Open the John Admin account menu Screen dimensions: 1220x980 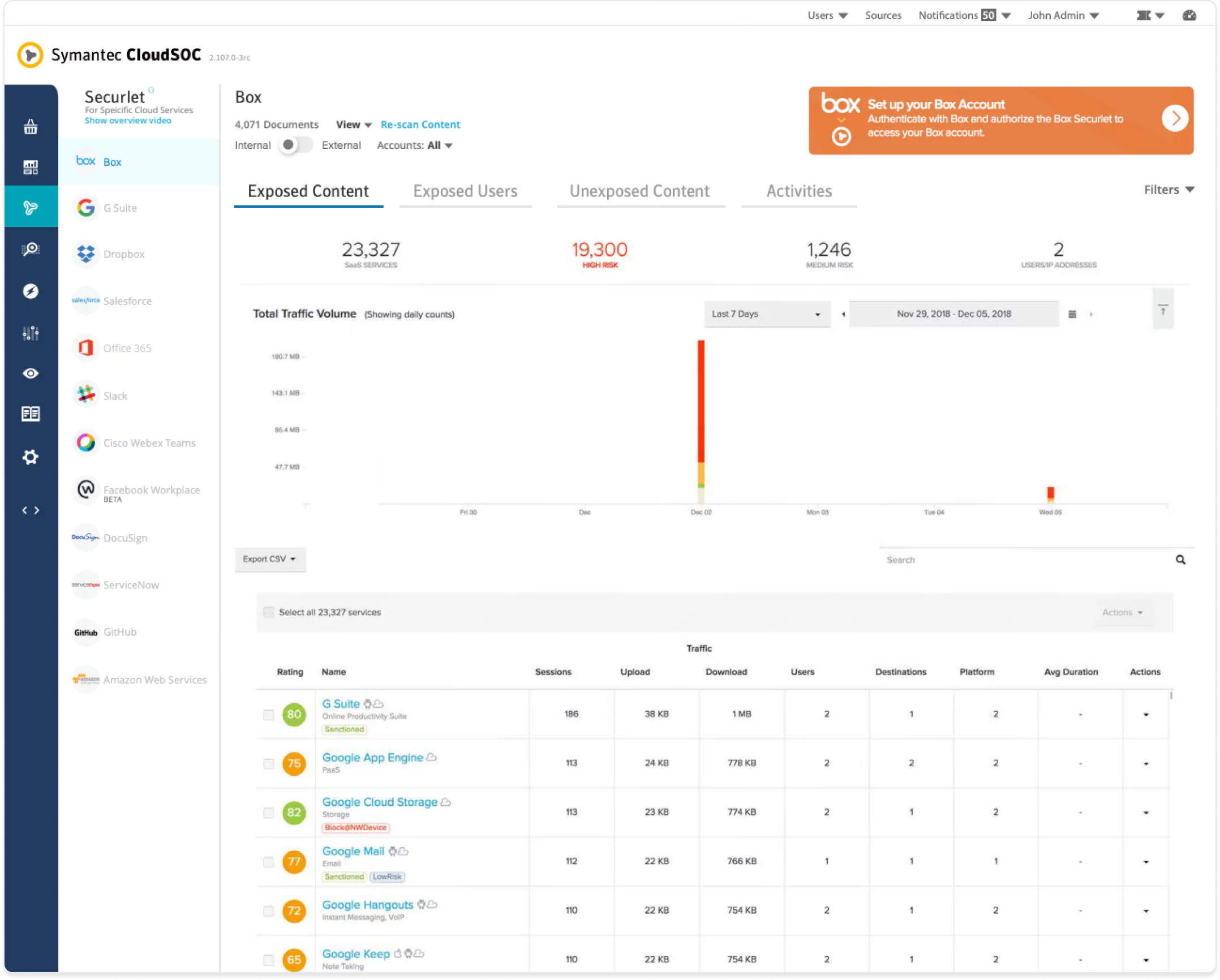point(1064,16)
